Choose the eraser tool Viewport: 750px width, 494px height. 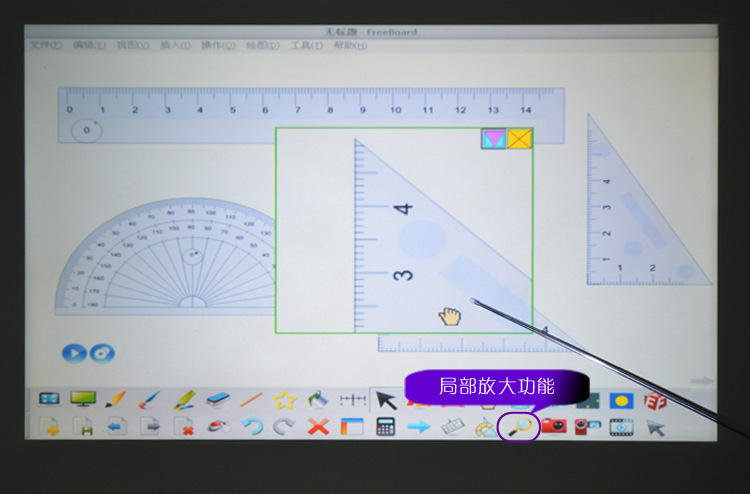tap(218, 401)
